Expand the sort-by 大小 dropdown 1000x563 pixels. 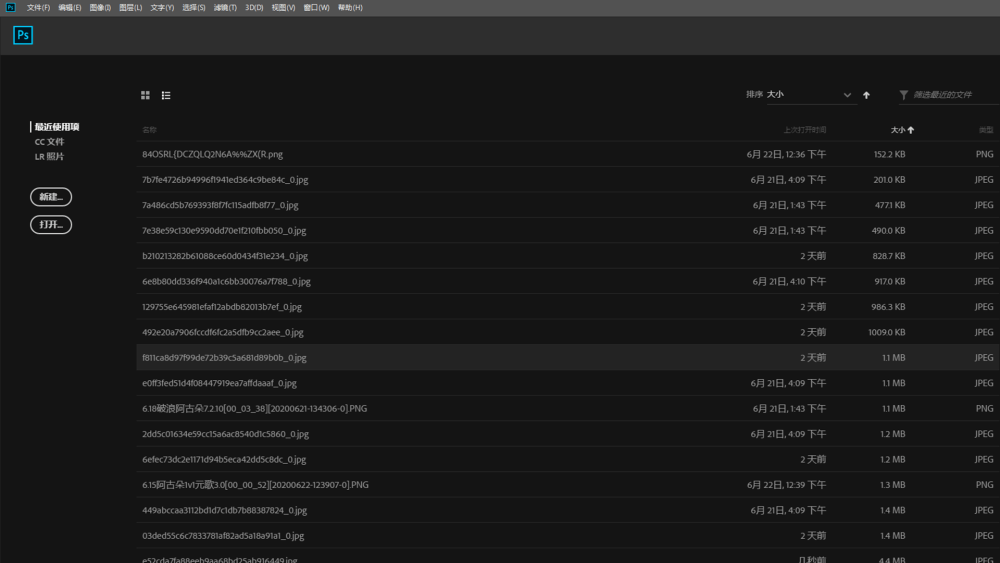[x=809, y=95]
